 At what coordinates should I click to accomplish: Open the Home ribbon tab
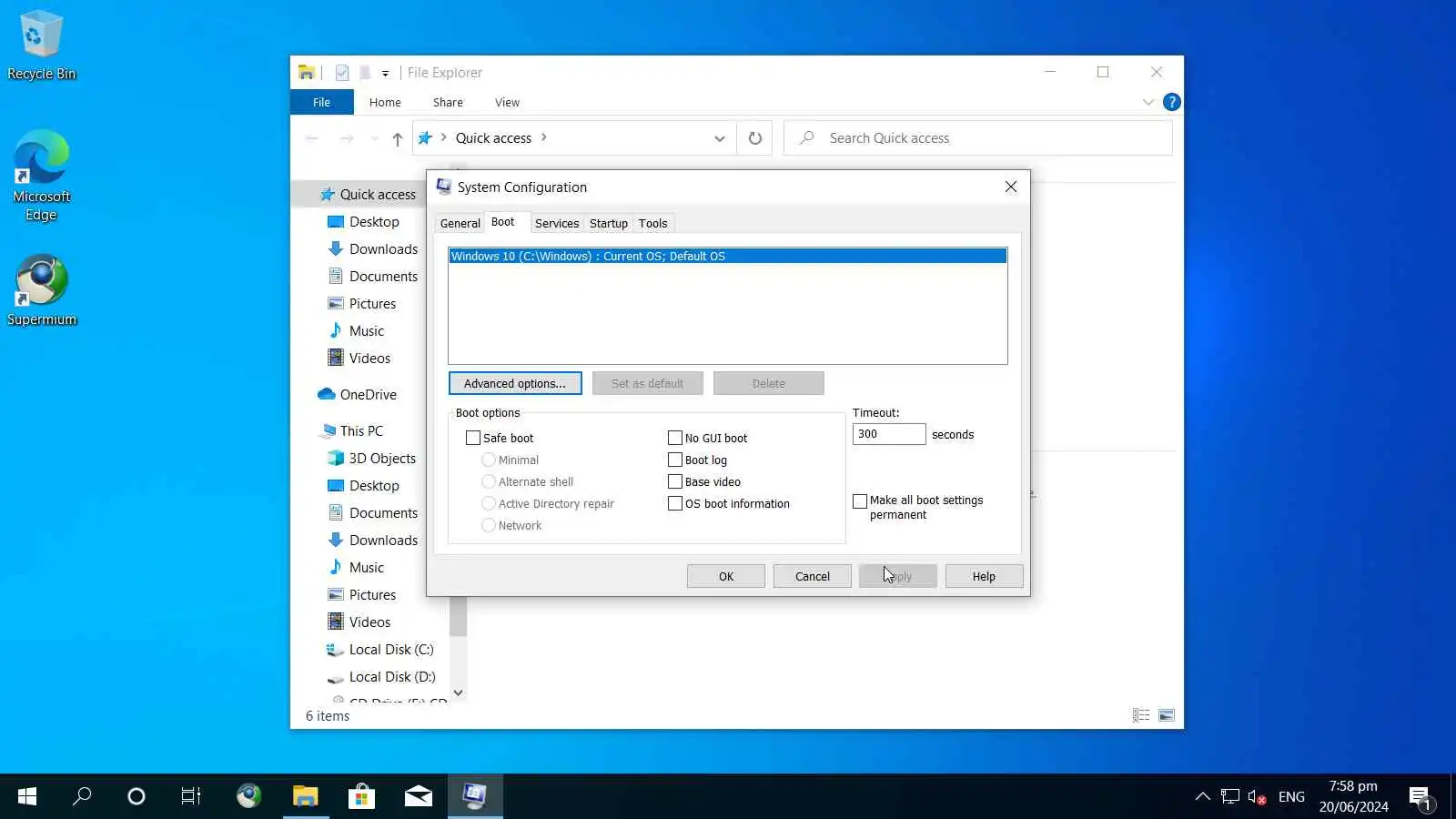[x=385, y=102]
